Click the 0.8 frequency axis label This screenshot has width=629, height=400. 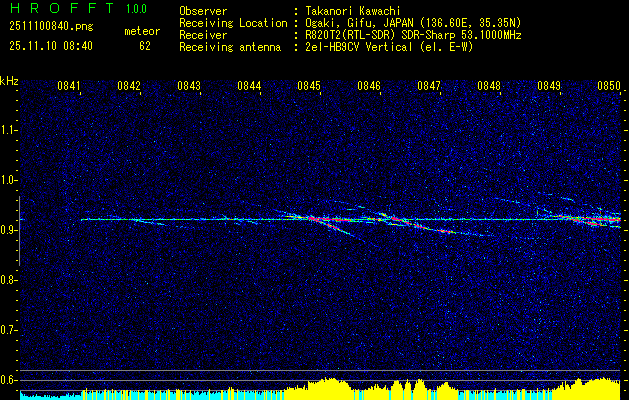point(7,280)
